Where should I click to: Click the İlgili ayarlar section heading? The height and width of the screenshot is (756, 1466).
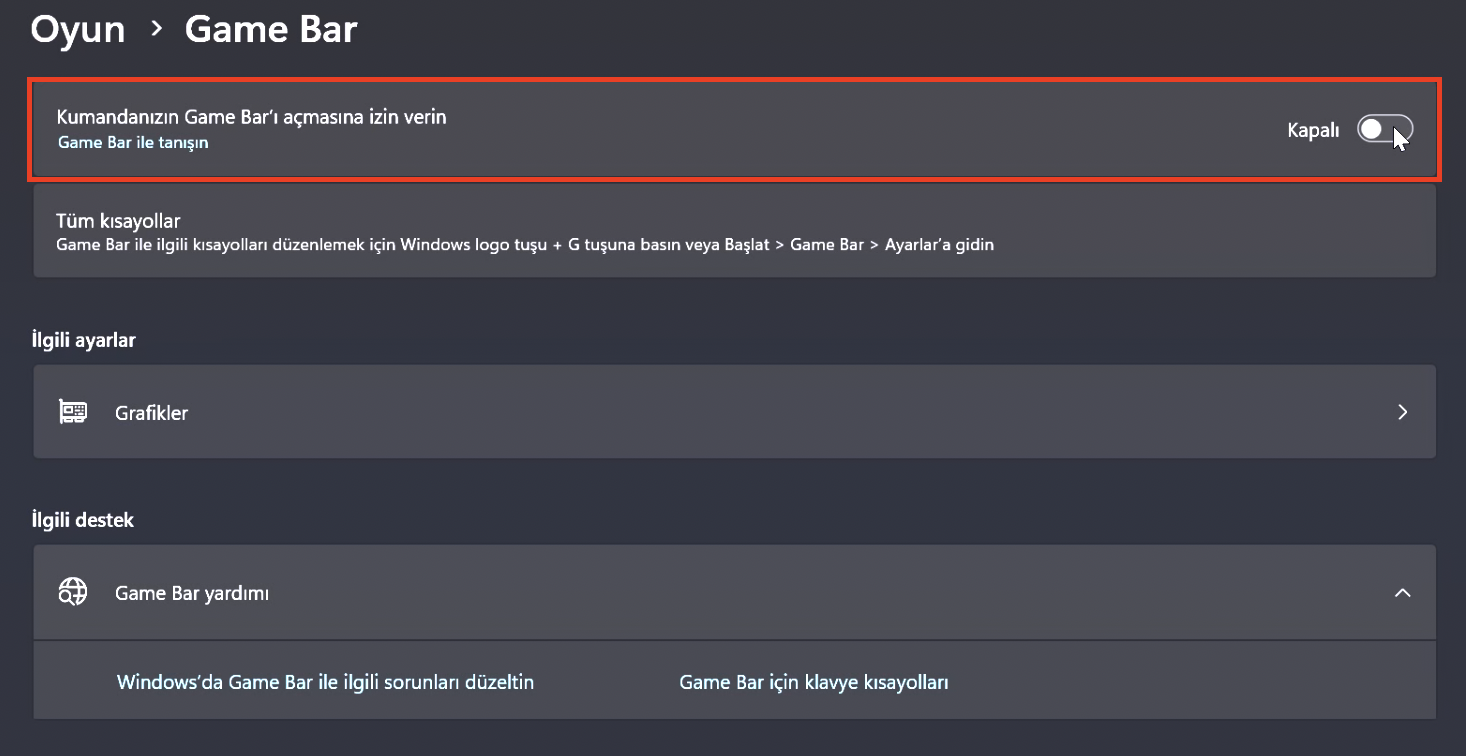[83, 340]
